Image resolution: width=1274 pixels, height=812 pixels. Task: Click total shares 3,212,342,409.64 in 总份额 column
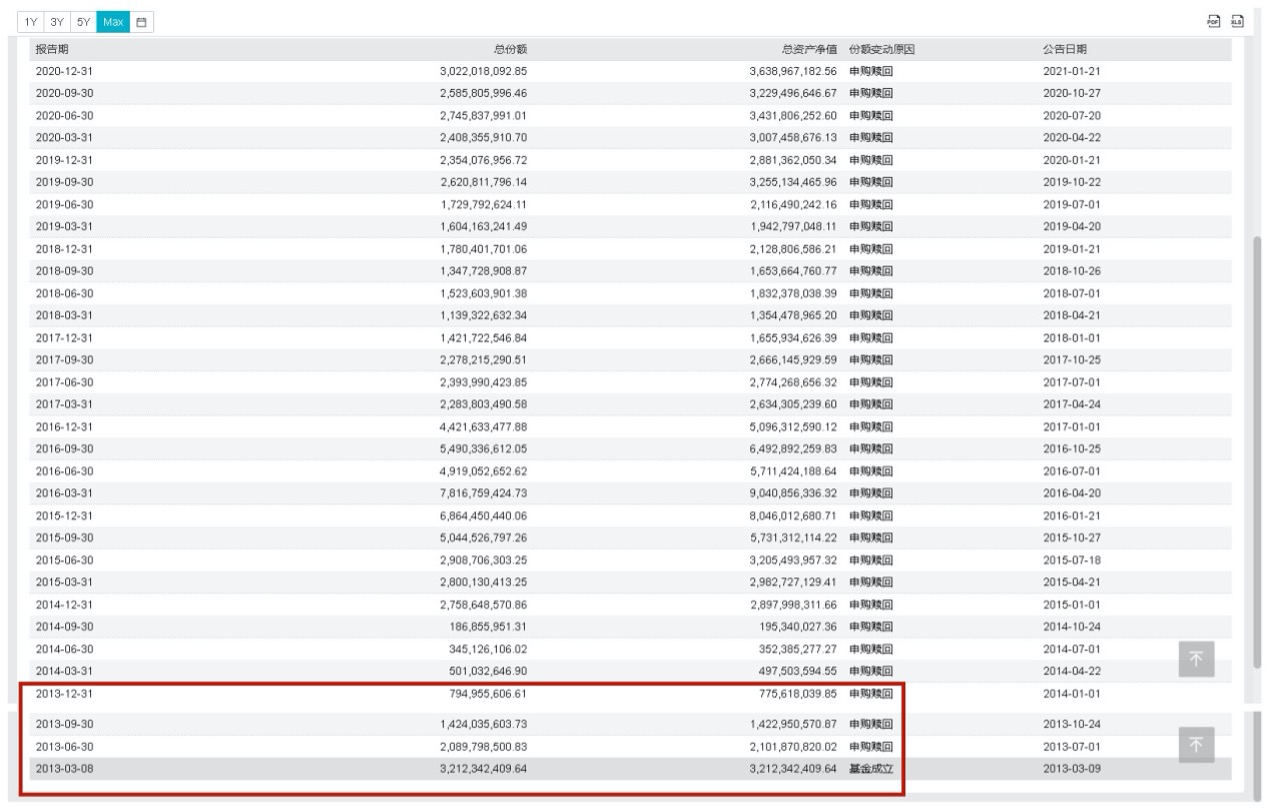coord(483,769)
